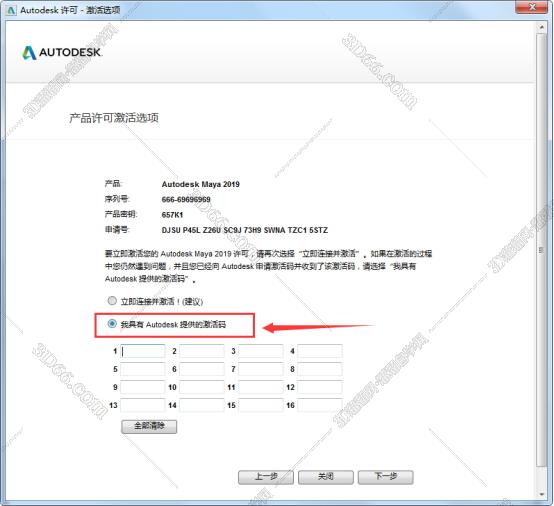Click activation code field 10

pos(202,387)
